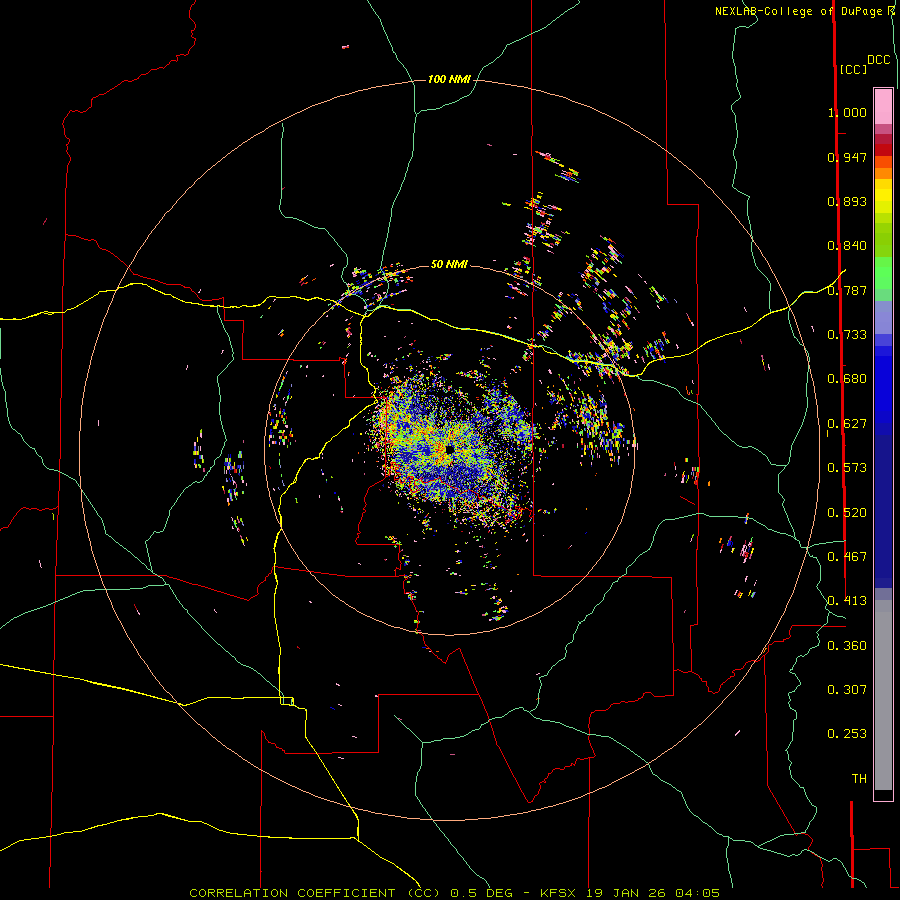Screen dimensions: 900x900
Task: Click the DCC label above color bar
Action: pos(879,60)
